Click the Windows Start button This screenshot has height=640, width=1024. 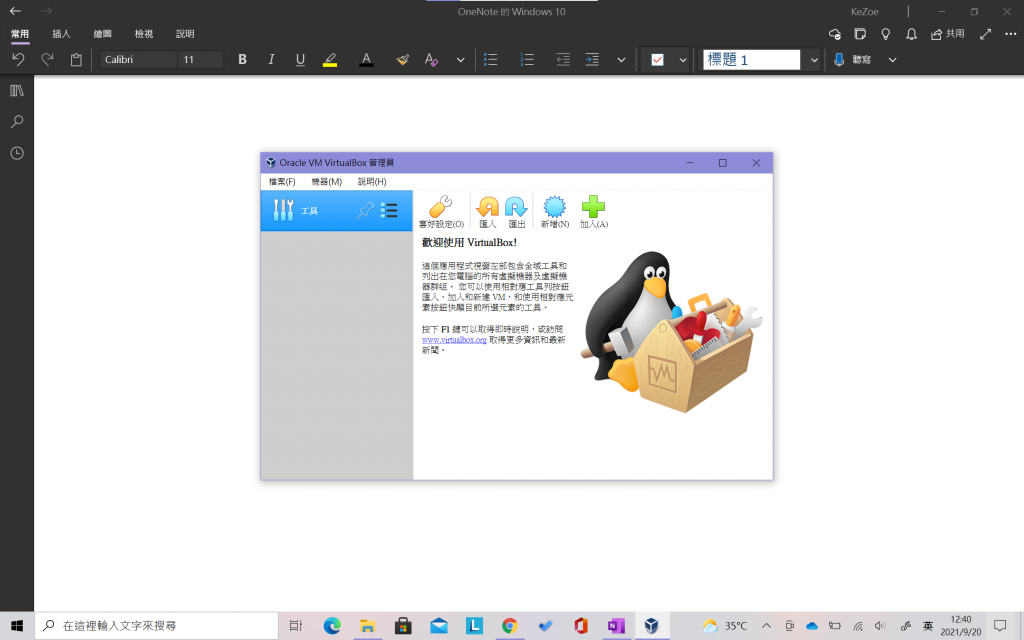coord(17,626)
